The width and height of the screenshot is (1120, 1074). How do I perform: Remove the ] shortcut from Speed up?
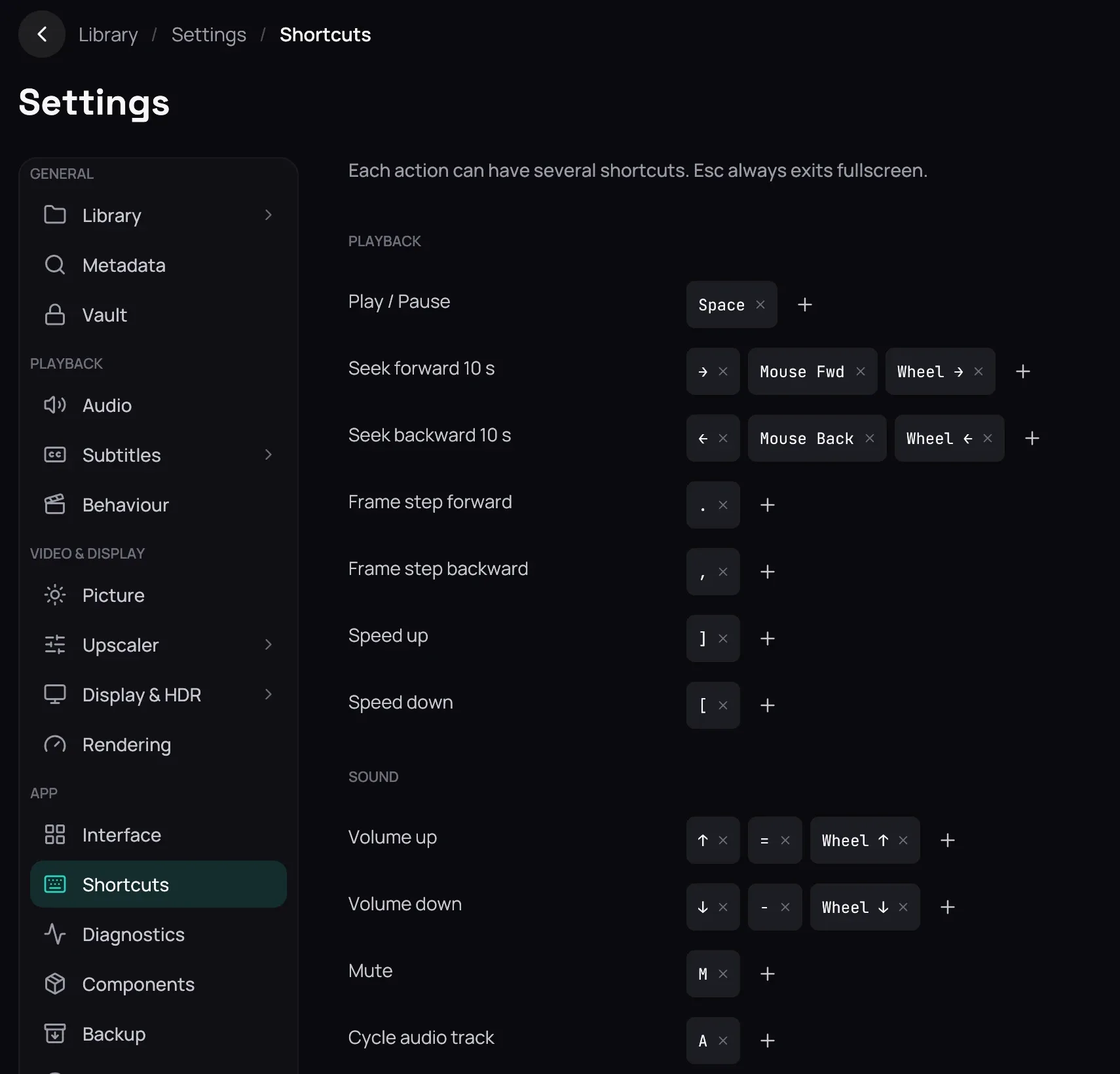723,639
